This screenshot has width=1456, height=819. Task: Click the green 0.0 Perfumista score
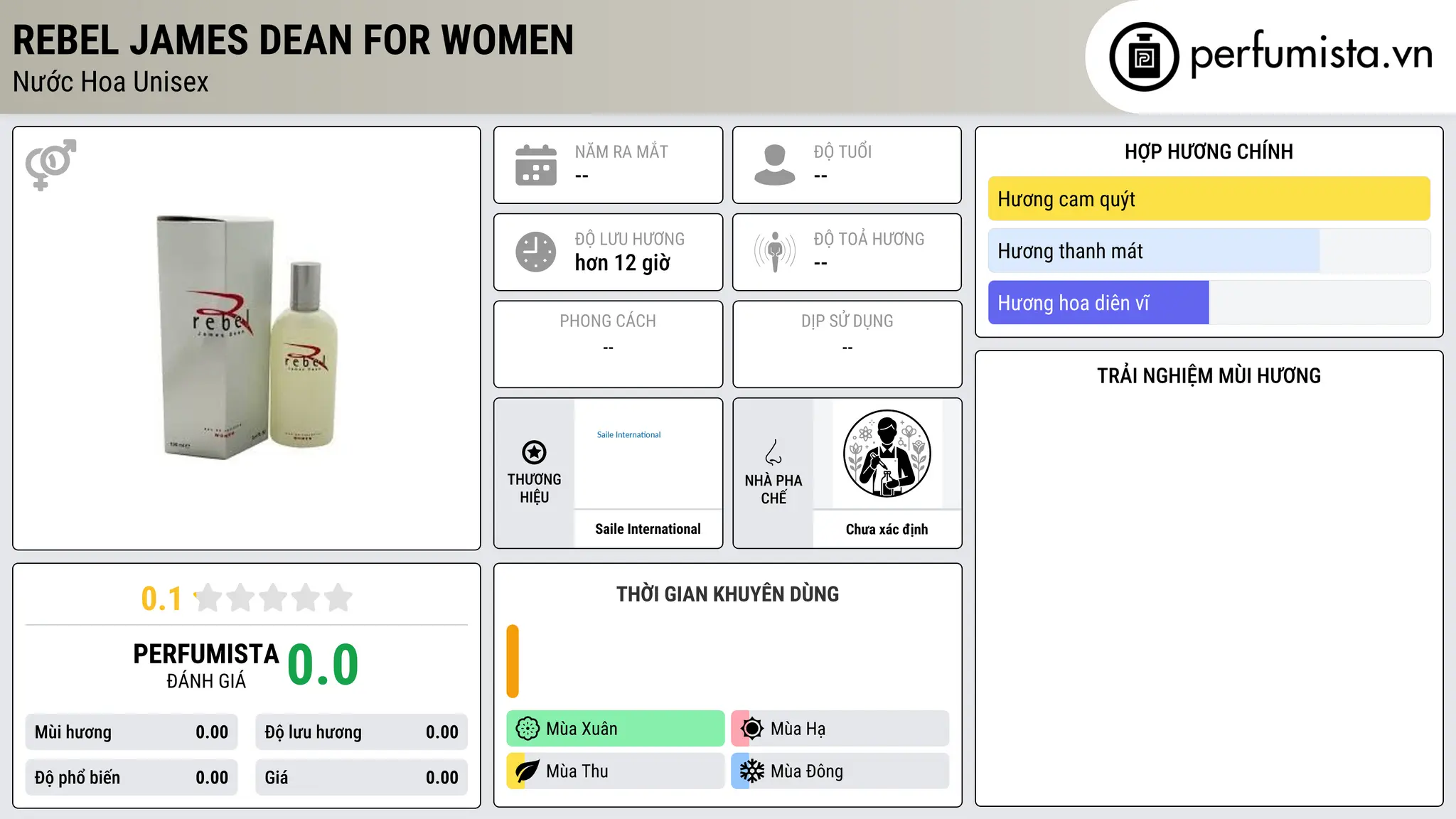tap(323, 665)
